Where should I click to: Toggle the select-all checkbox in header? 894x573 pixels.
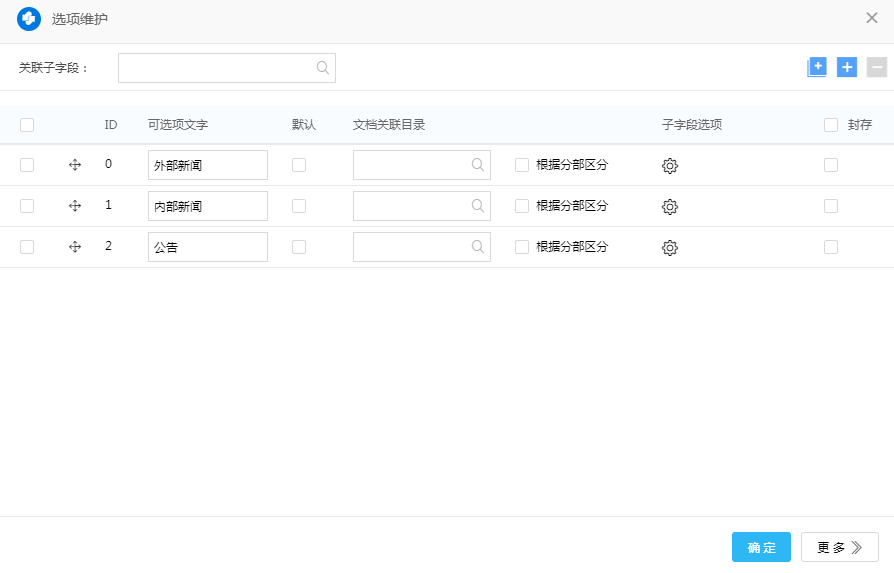click(27, 125)
